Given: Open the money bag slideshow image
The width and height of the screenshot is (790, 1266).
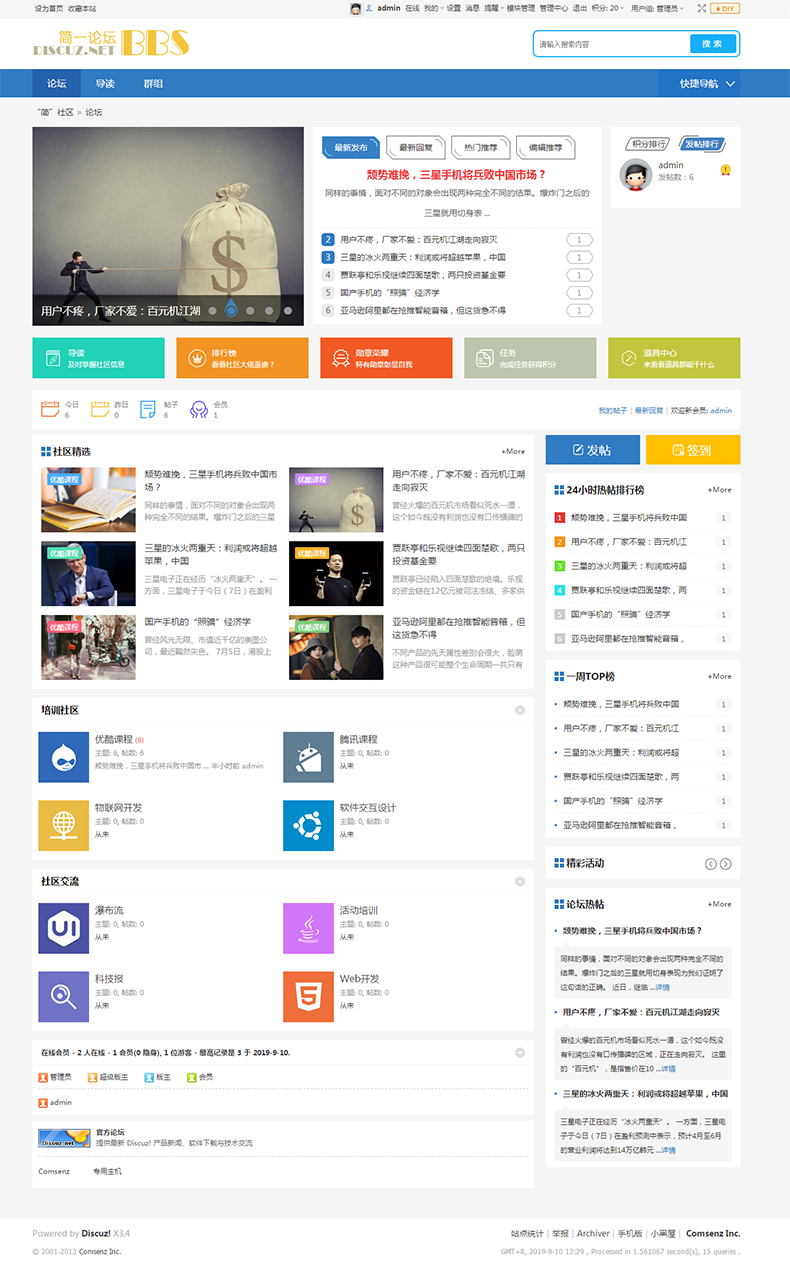Looking at the screenshot, I should [168, 225].
